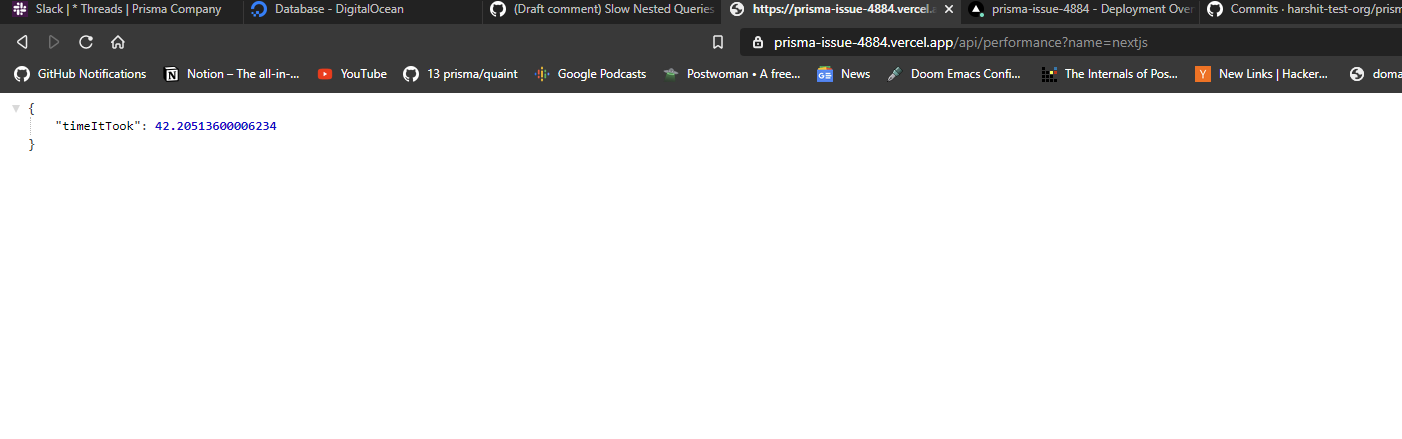Image resolution: width=1402 pixels, height=439 pixels.
Task: Click the YouTube bookmark red icon
Action: pos(325,74)
